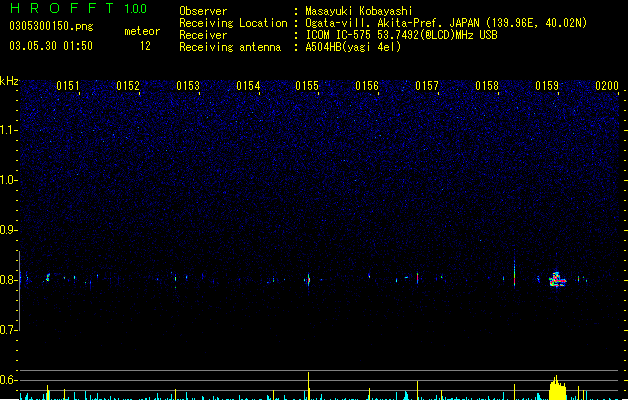Viewport: 629px width, 400px height.
Task: Click the 0151 time marker label
Action: point(68,86)
